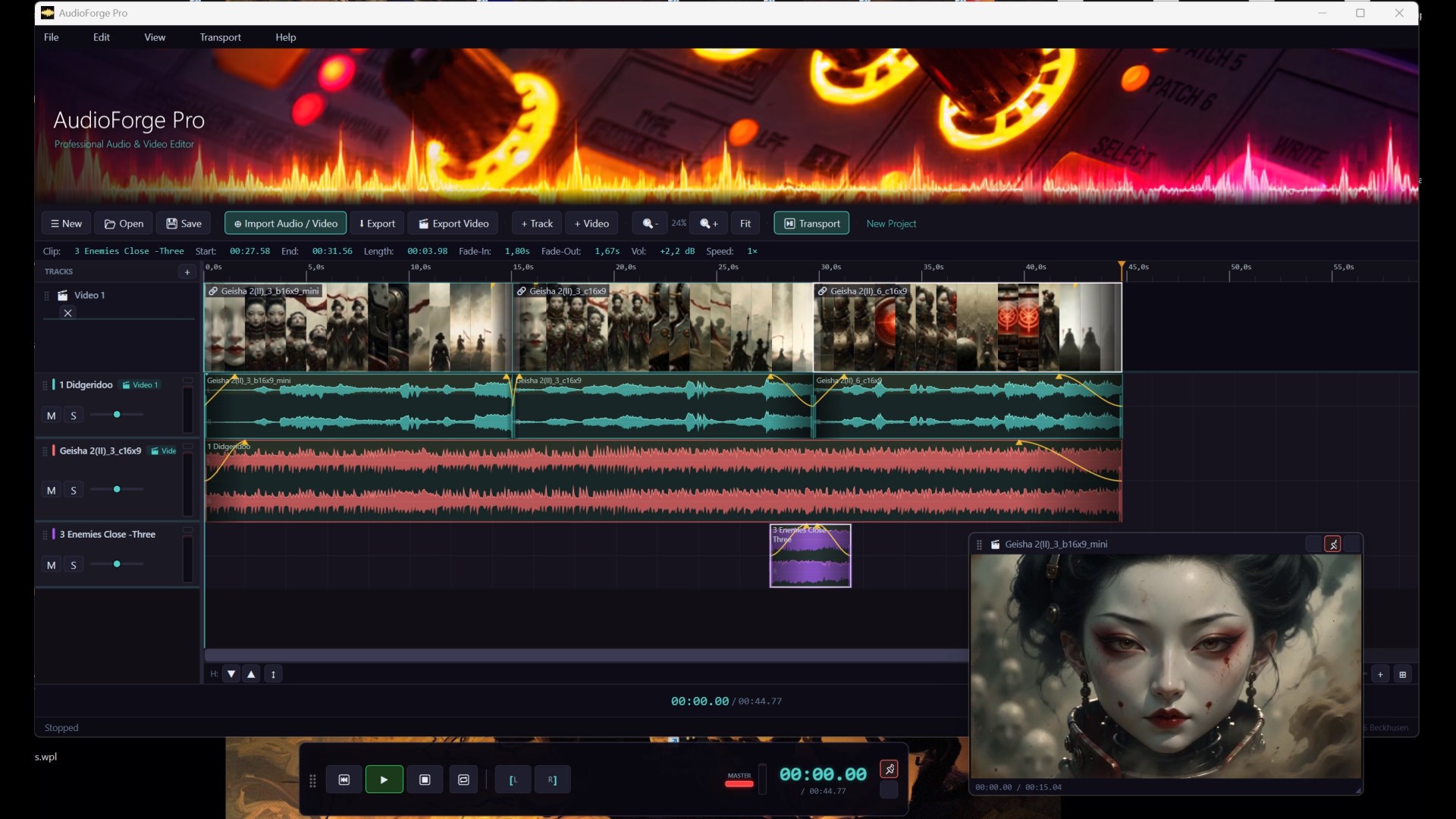Zoom in the timeline with magnifier plus

709,224
